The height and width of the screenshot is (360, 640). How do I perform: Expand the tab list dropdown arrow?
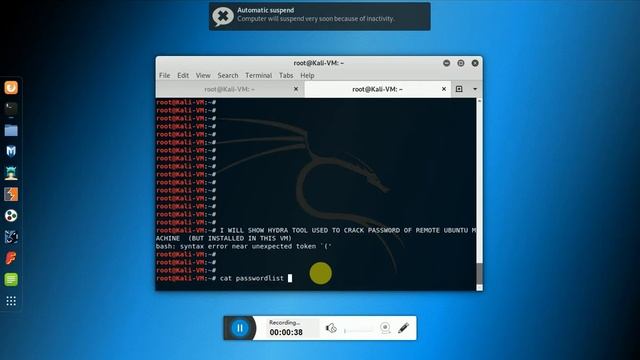[475, 89]
